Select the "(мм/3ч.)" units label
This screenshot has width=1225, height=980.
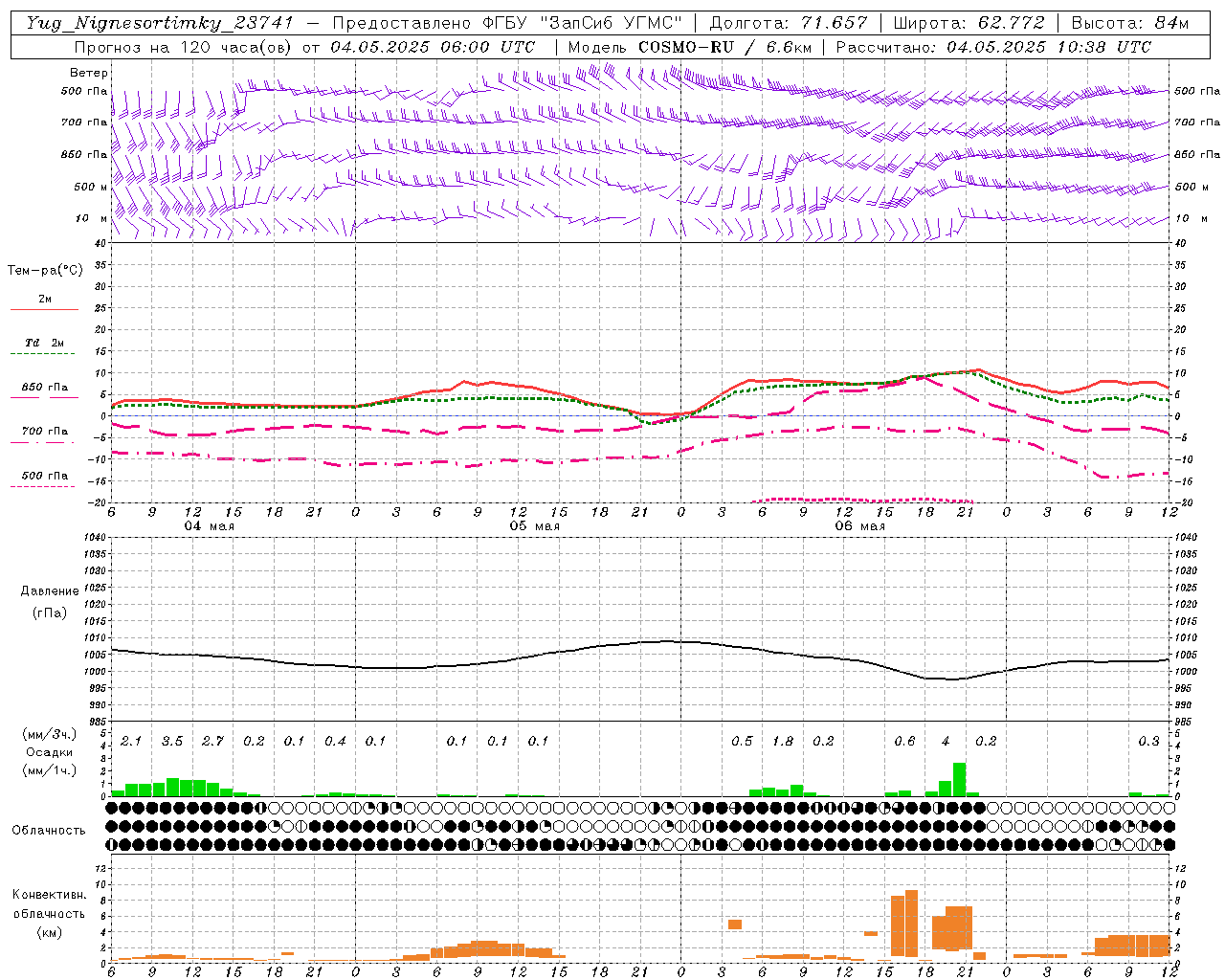click(x=50, y=734)
